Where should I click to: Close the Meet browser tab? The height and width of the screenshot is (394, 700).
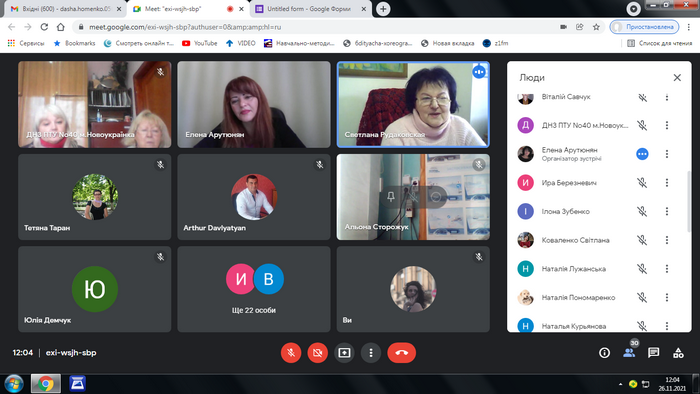(x=242, y=9)
